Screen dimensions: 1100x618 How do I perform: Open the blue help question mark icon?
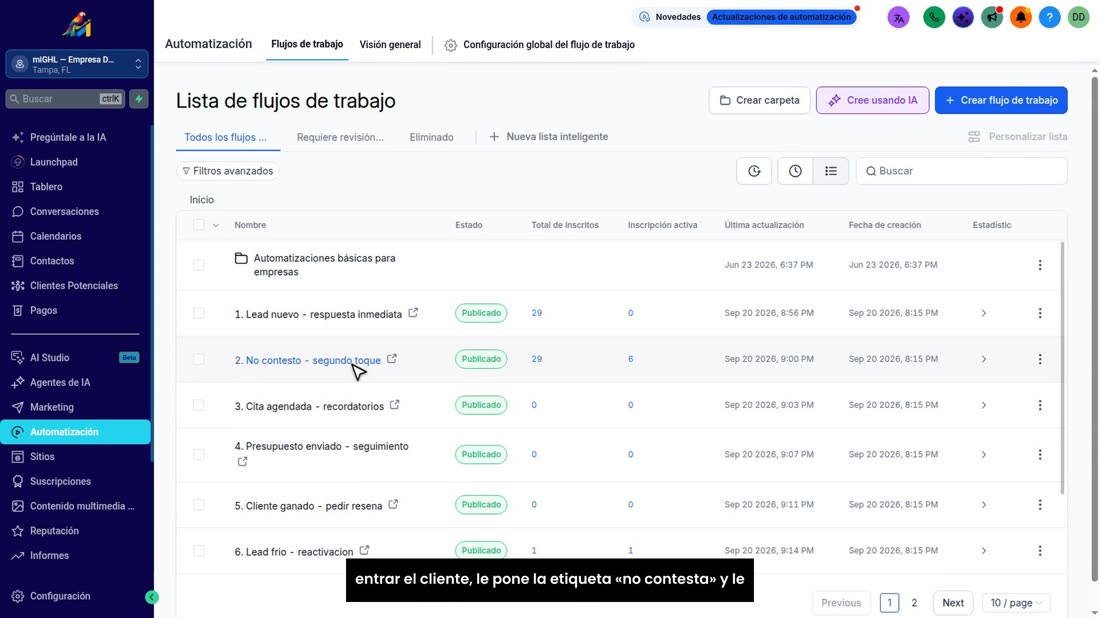pyautogui.click(x=1049, y=17)
